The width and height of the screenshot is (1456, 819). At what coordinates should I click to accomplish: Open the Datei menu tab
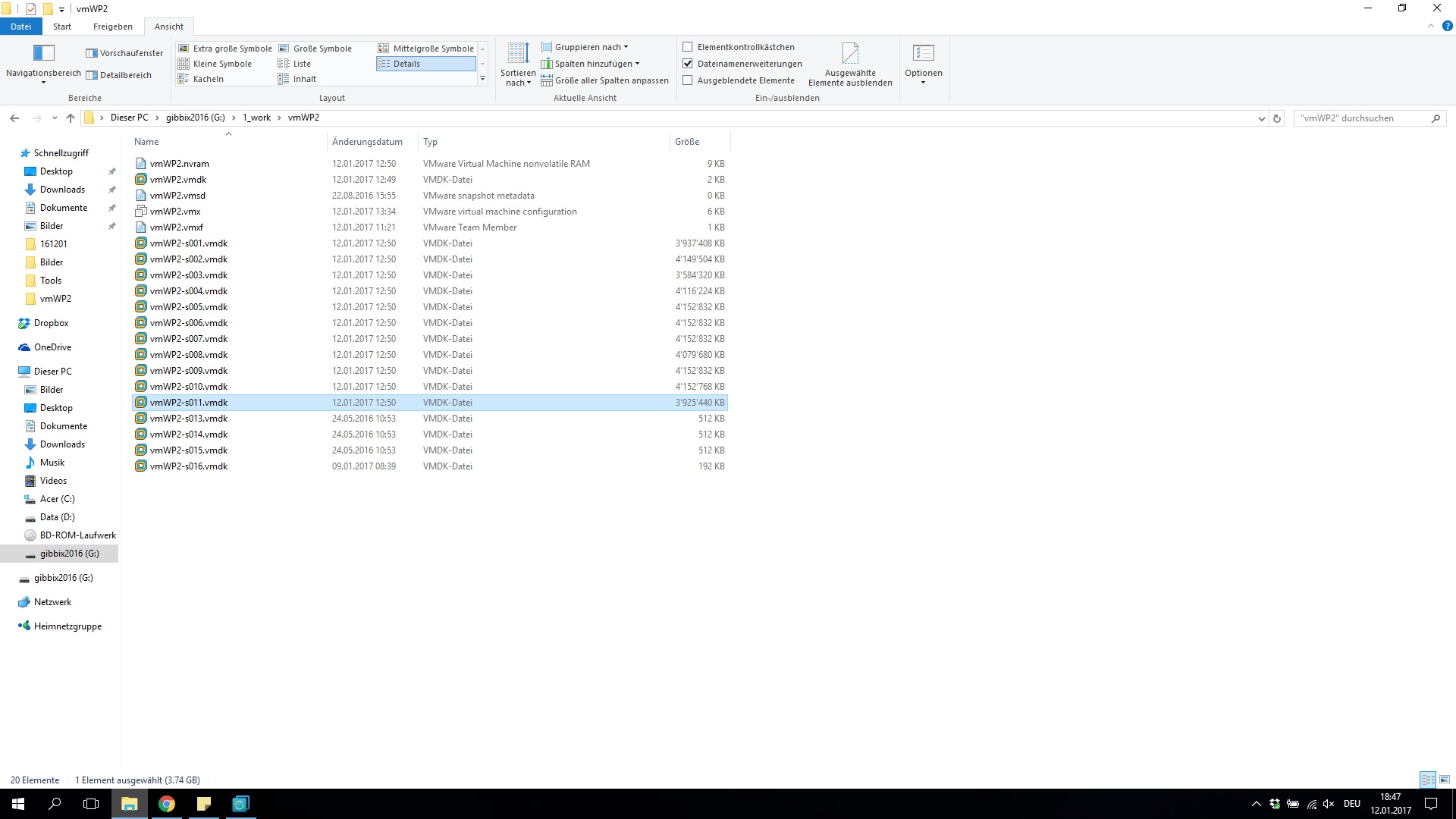pyautogui.click(x=20, y=27)
